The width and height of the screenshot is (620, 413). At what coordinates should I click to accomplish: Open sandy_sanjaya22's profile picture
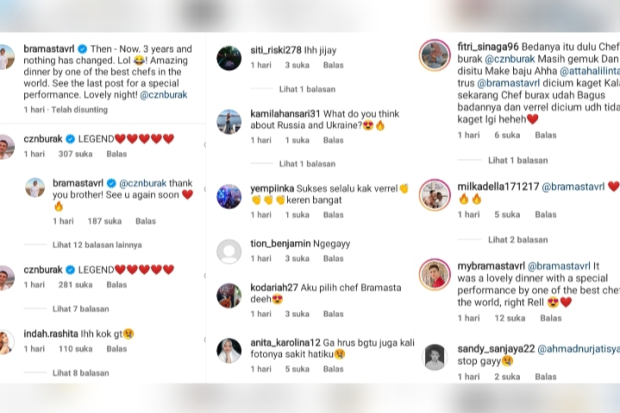(435, 357)
